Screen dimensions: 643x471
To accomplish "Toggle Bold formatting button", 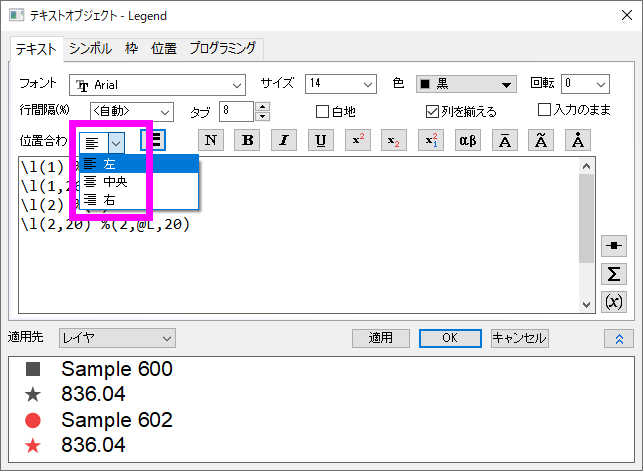I will pyautogui.click(x=247, y=140).
